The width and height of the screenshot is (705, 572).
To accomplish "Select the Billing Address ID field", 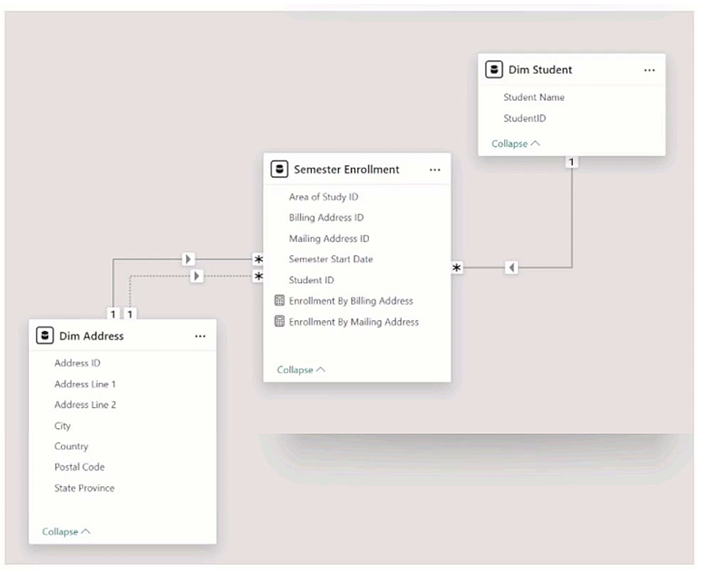I will (x=326, y=218).
